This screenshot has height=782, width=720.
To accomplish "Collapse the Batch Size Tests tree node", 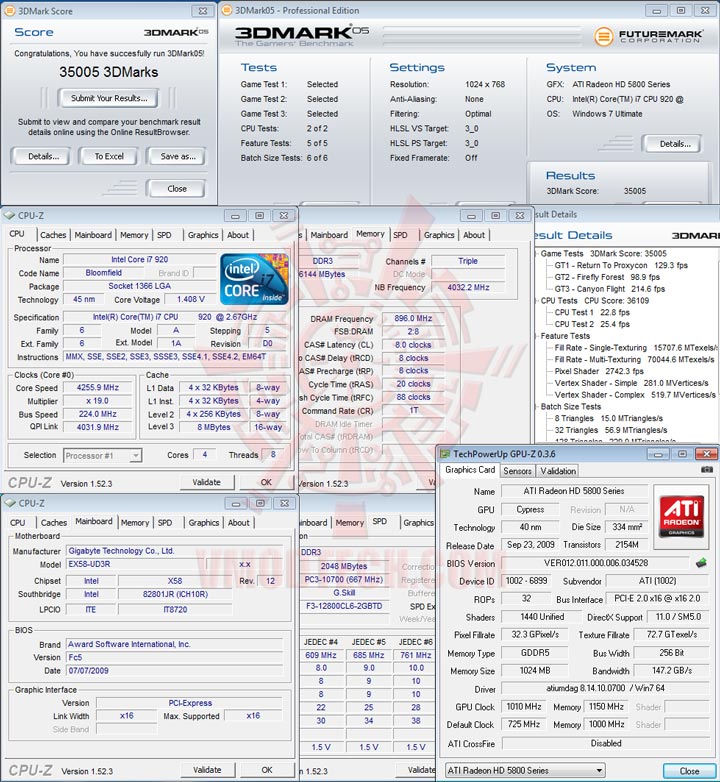I will click(536, 406).
